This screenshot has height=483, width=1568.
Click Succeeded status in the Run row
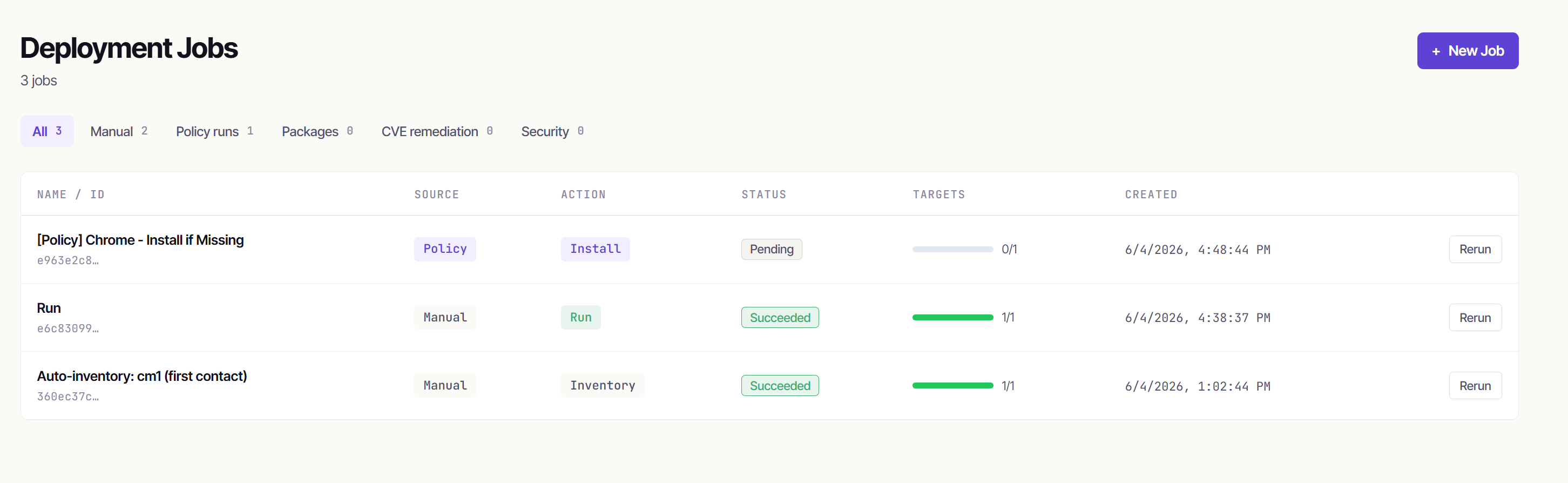point(780,317)
